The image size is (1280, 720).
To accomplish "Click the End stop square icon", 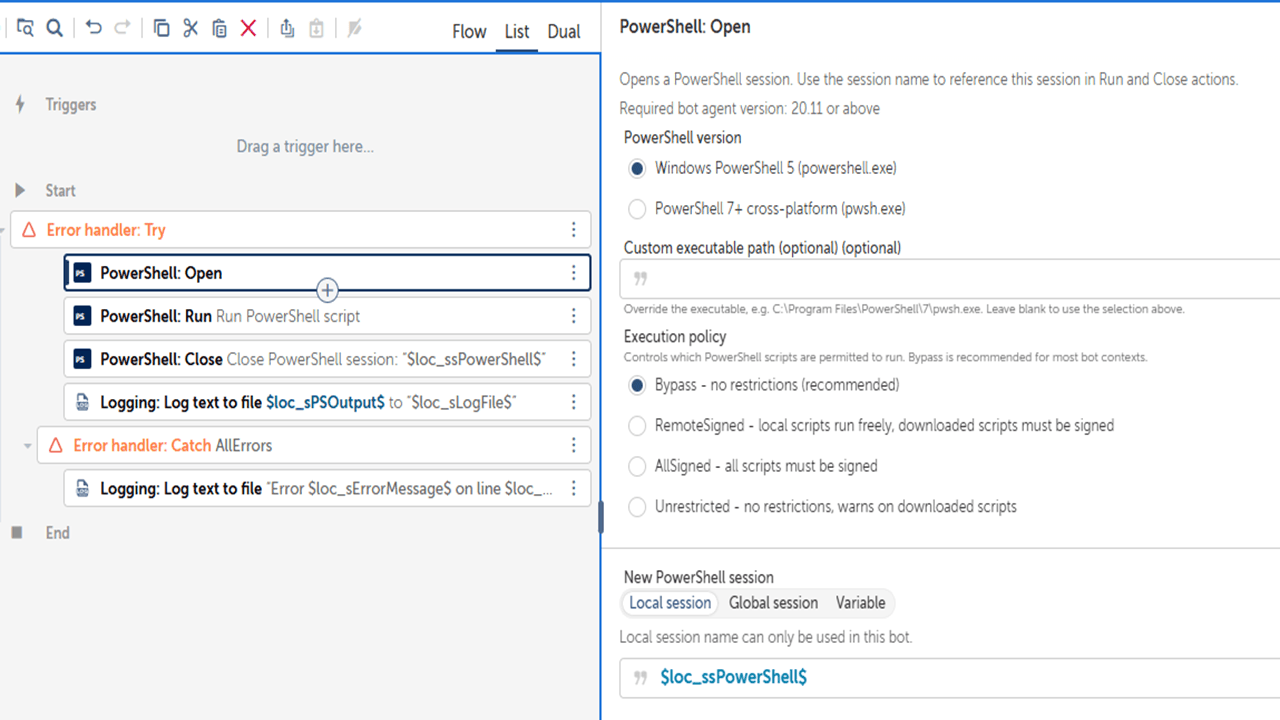I will coord(17,533).
